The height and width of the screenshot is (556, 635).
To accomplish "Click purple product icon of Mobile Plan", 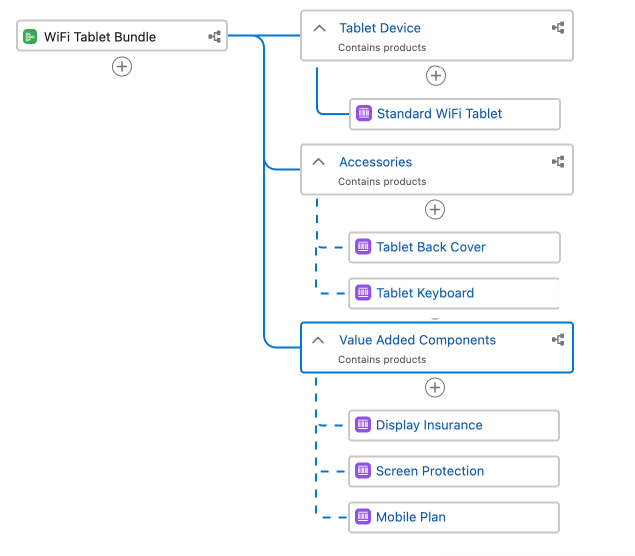I will point(363,517).
